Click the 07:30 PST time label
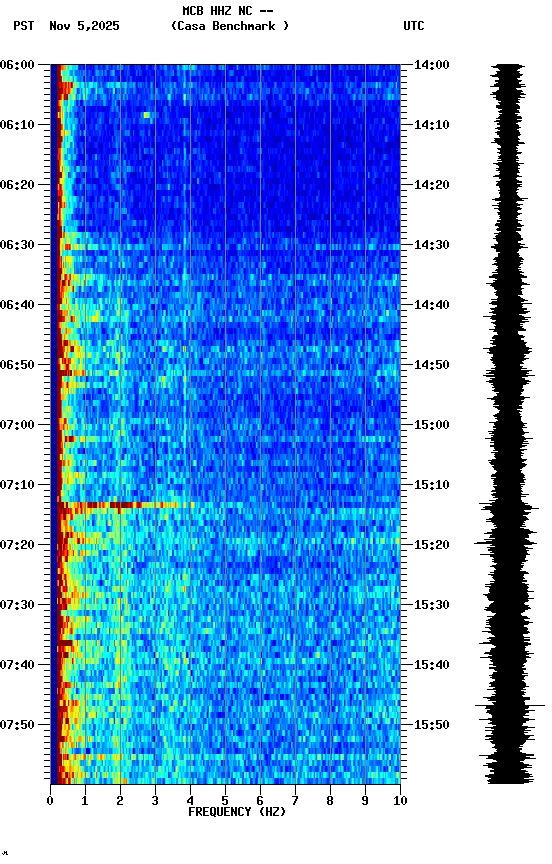 [17, 606]
